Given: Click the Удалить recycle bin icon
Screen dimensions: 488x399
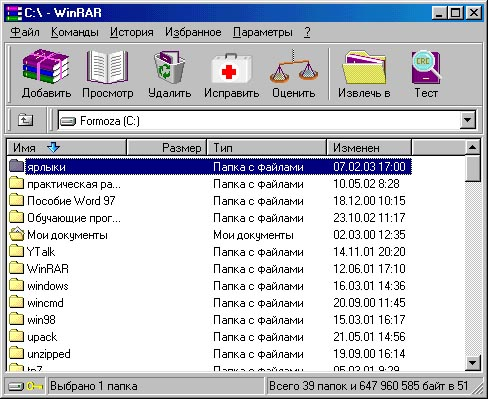Looking at the screenshot, I should coord(169,67).
